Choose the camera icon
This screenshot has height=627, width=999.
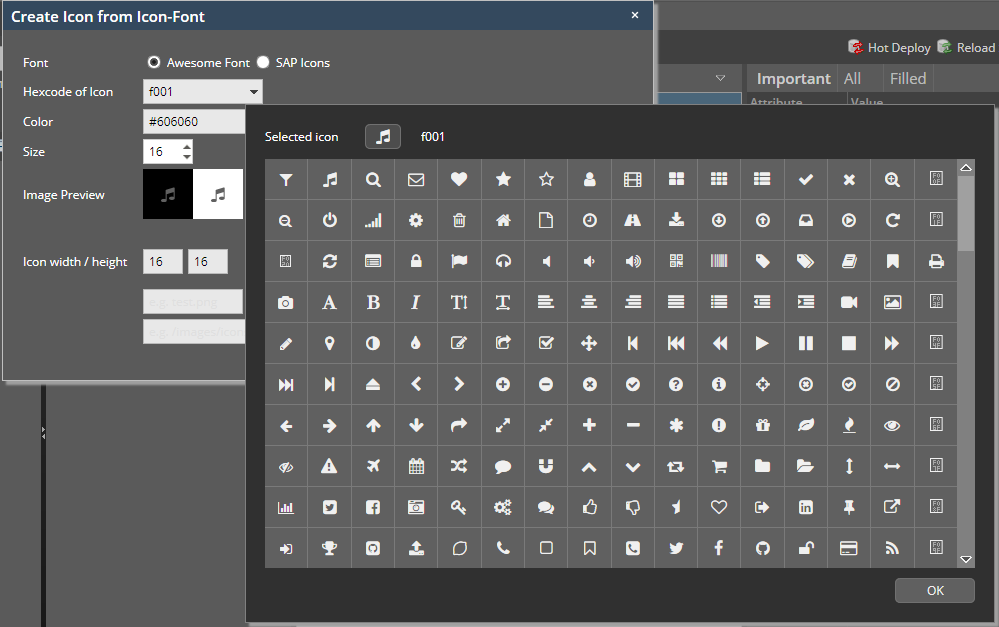click(x=286, y=302)
